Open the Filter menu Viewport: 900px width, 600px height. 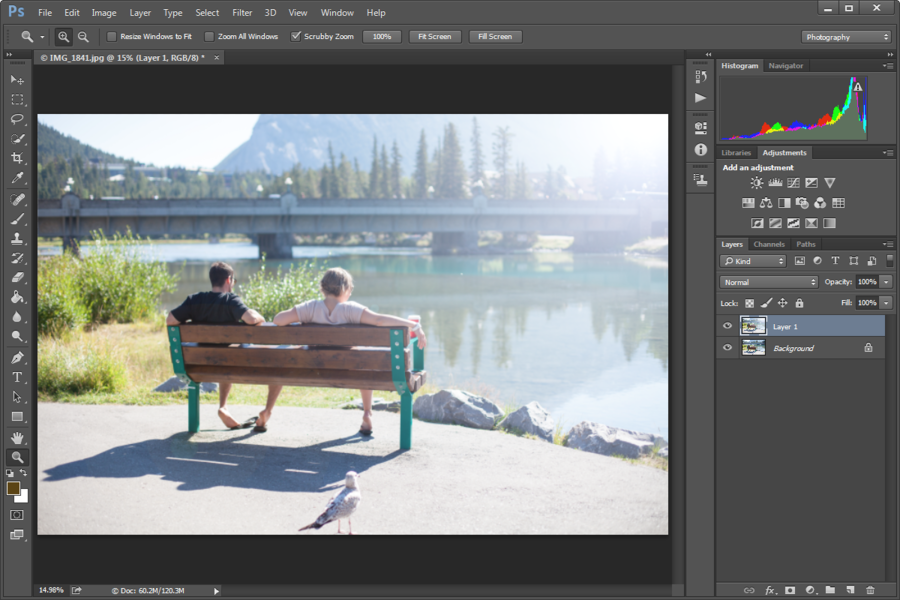coord(242,13)
